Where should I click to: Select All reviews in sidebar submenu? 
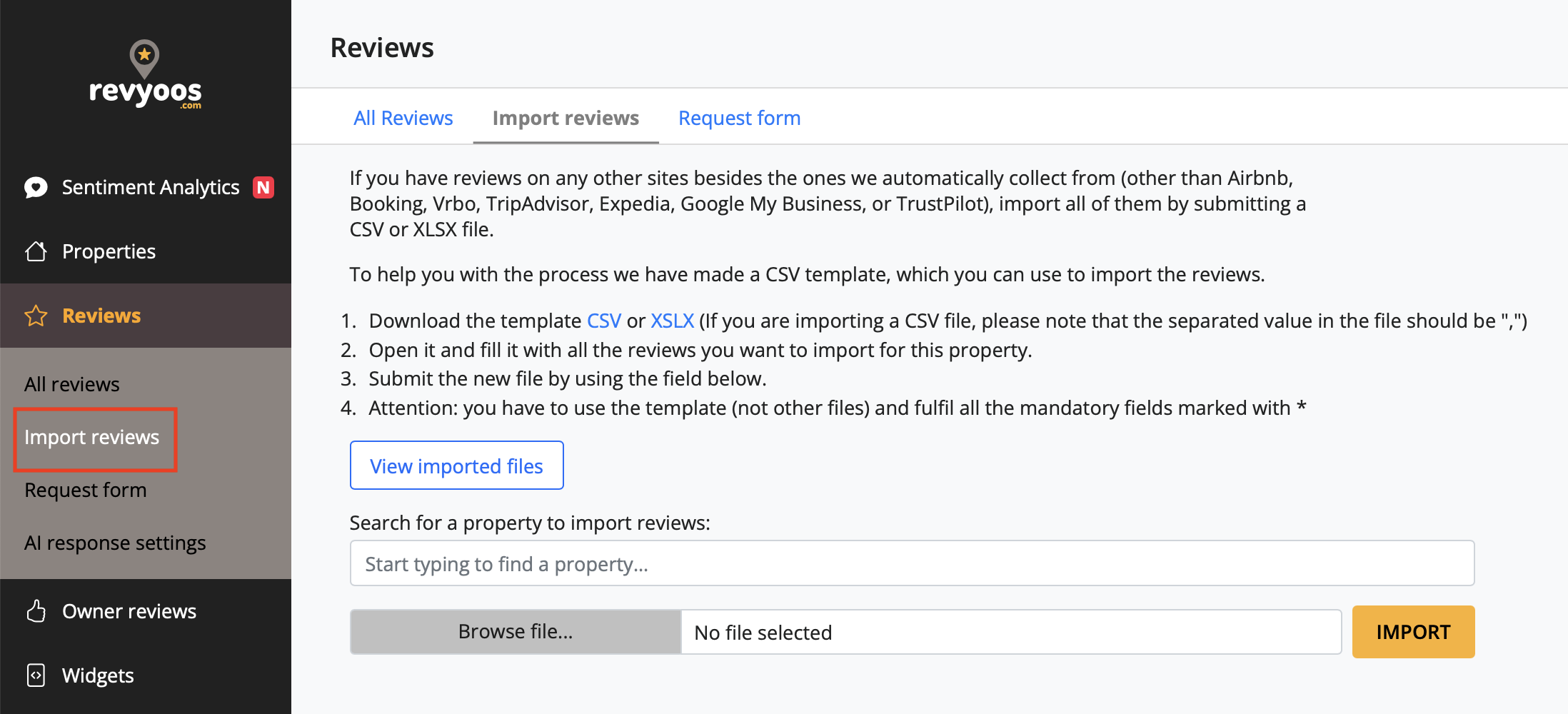72,384
